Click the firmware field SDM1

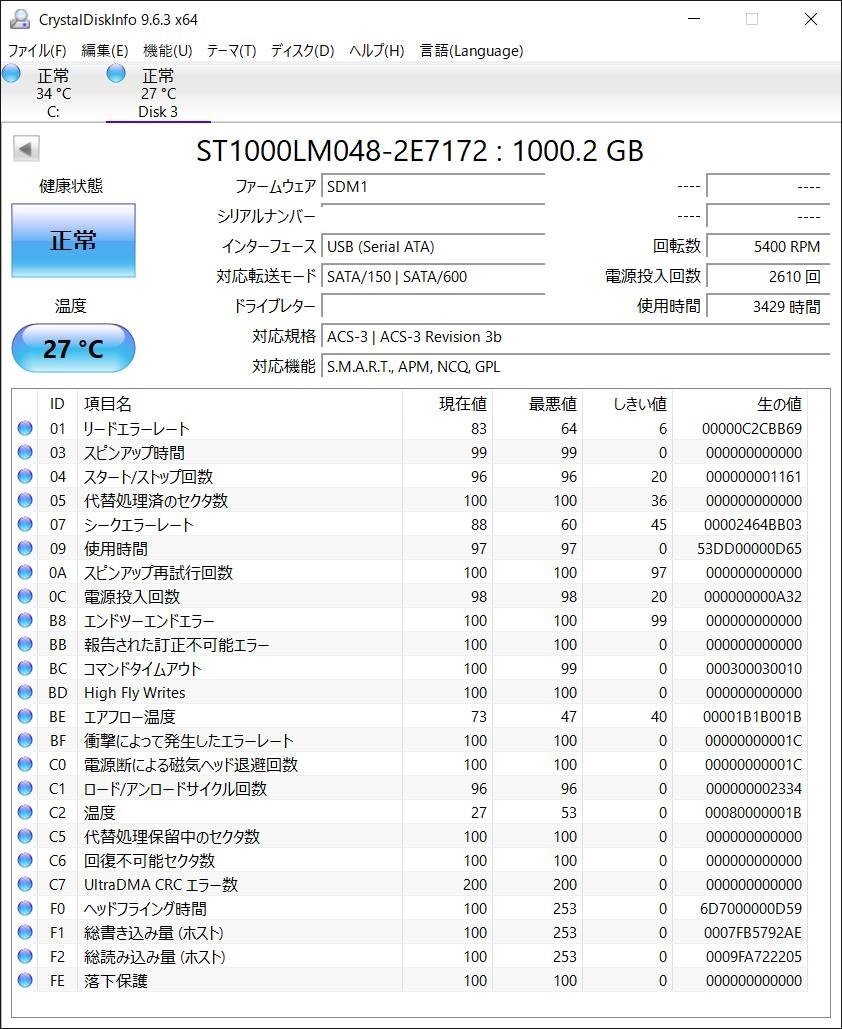[433, 187]
